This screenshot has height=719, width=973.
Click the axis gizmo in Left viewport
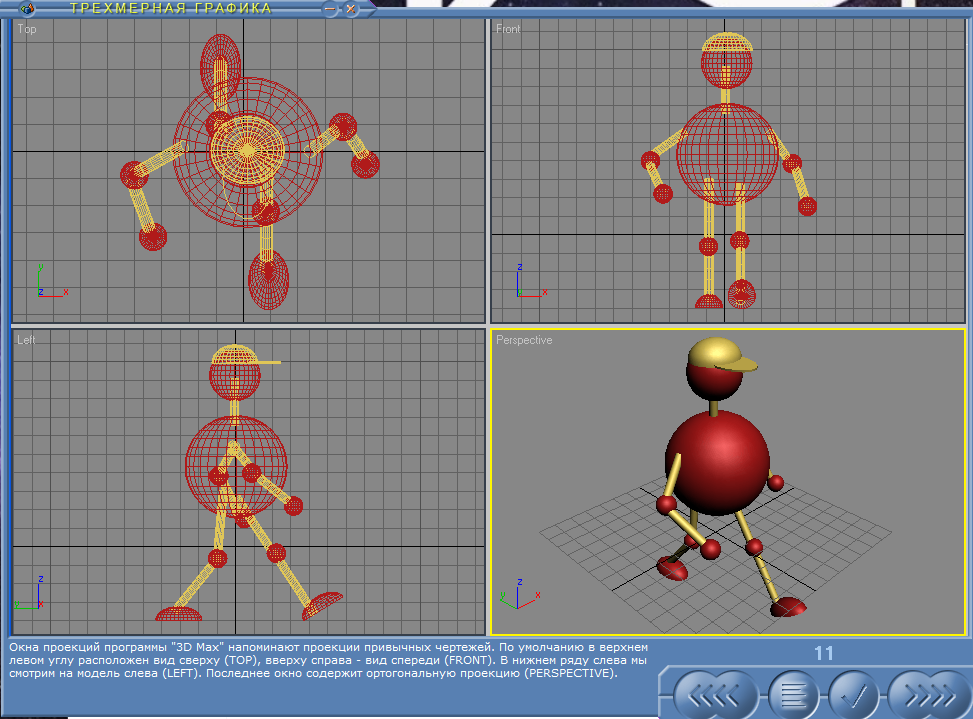tap(30, 593)
